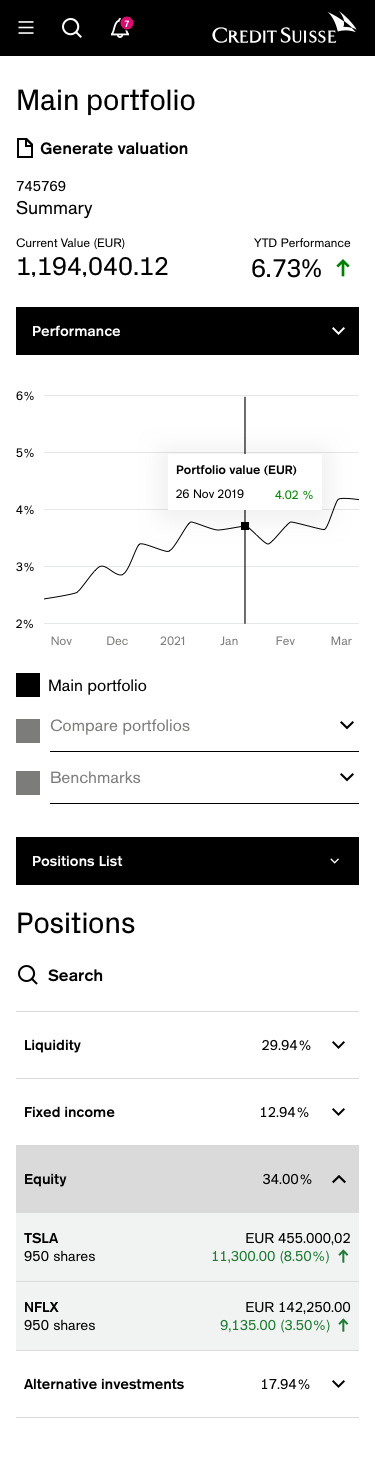The image size is (375, 1461).
Task: Click the TSLA green up arrow
Action: pyautogui.click(x=344, y=1256)
